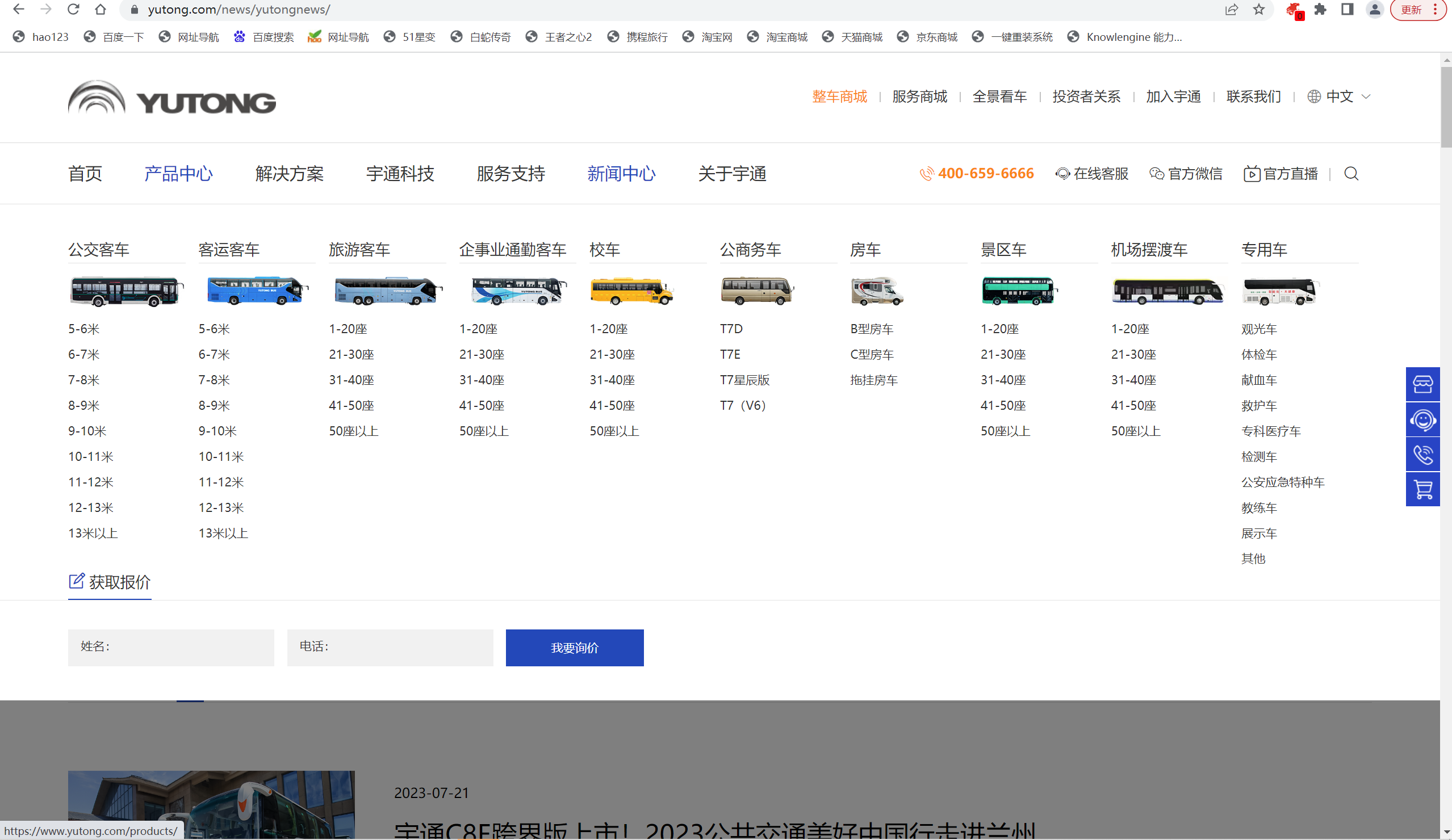The image size is (1452, 840).
Task: Select 专科医疗车 under 专用车
Action: click(x=1271, y=431)
